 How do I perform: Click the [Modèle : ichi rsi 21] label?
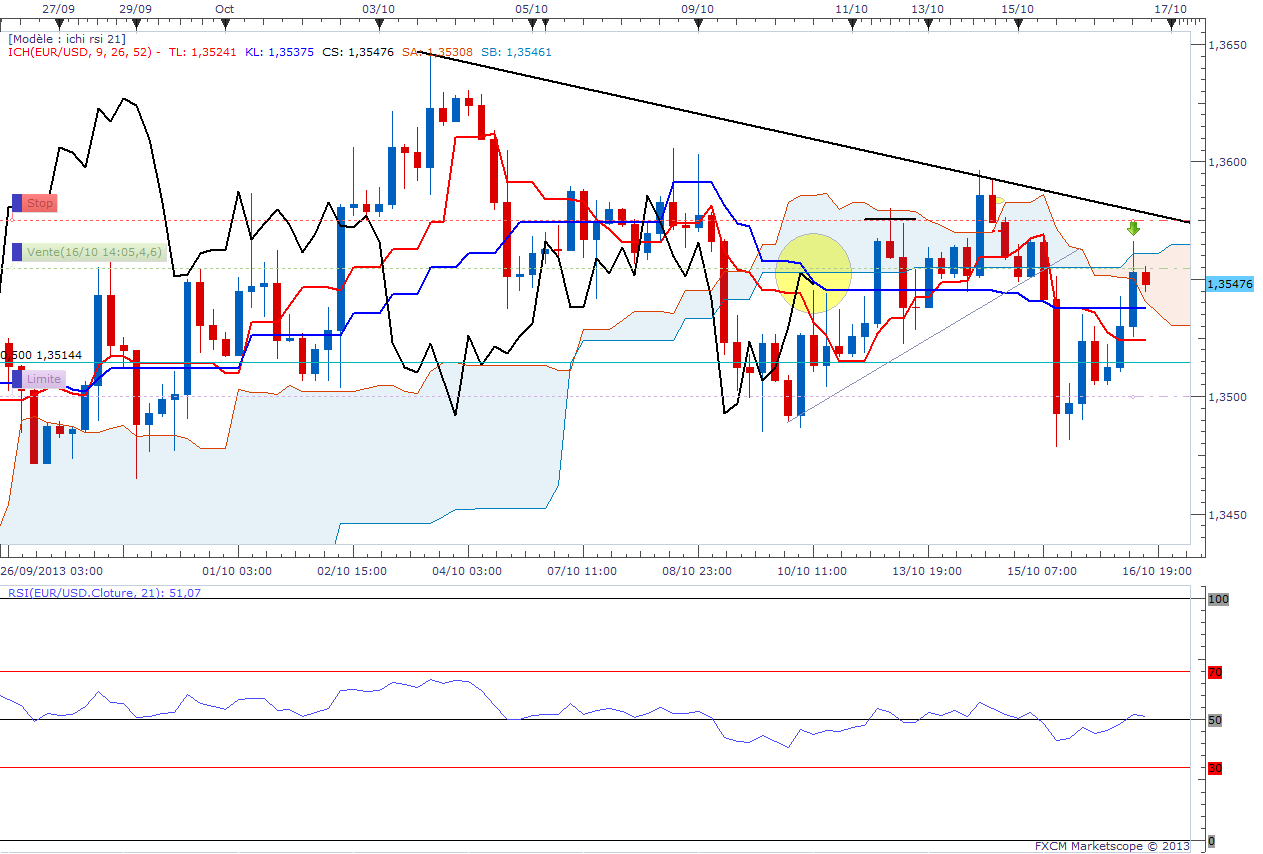67,38
